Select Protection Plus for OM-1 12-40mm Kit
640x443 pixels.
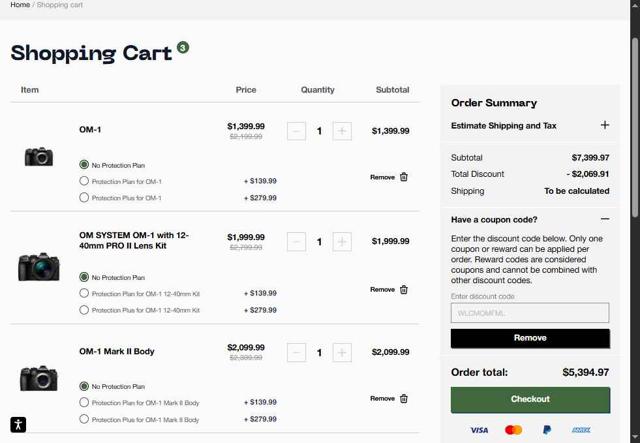click(x=84, y=310)
